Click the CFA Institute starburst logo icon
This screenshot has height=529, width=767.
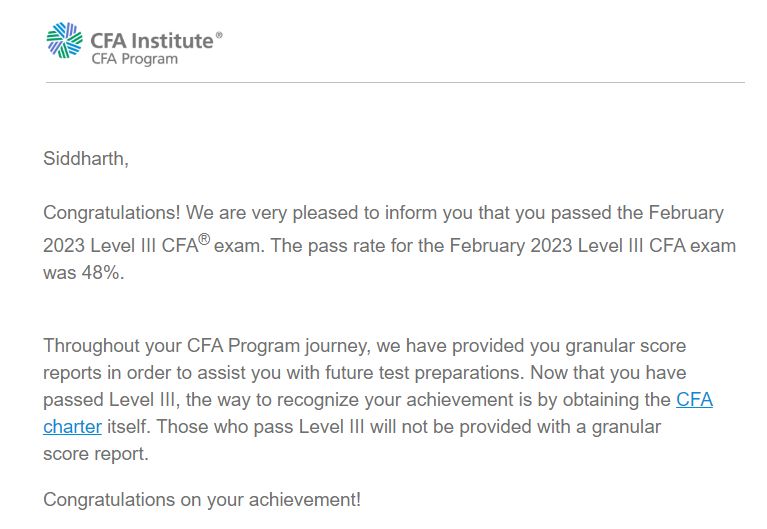65,40
